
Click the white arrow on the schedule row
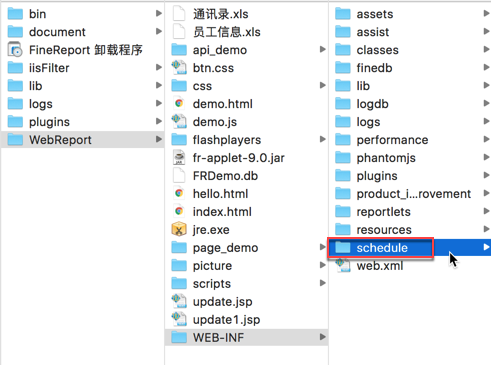(x=486, y=247)
